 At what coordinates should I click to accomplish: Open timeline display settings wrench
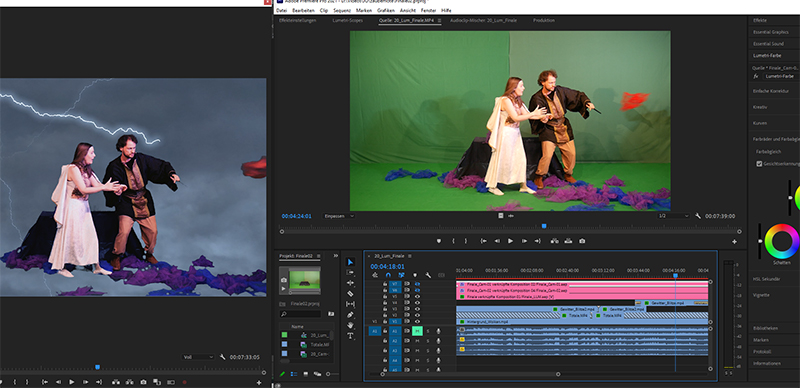(428, 275)
